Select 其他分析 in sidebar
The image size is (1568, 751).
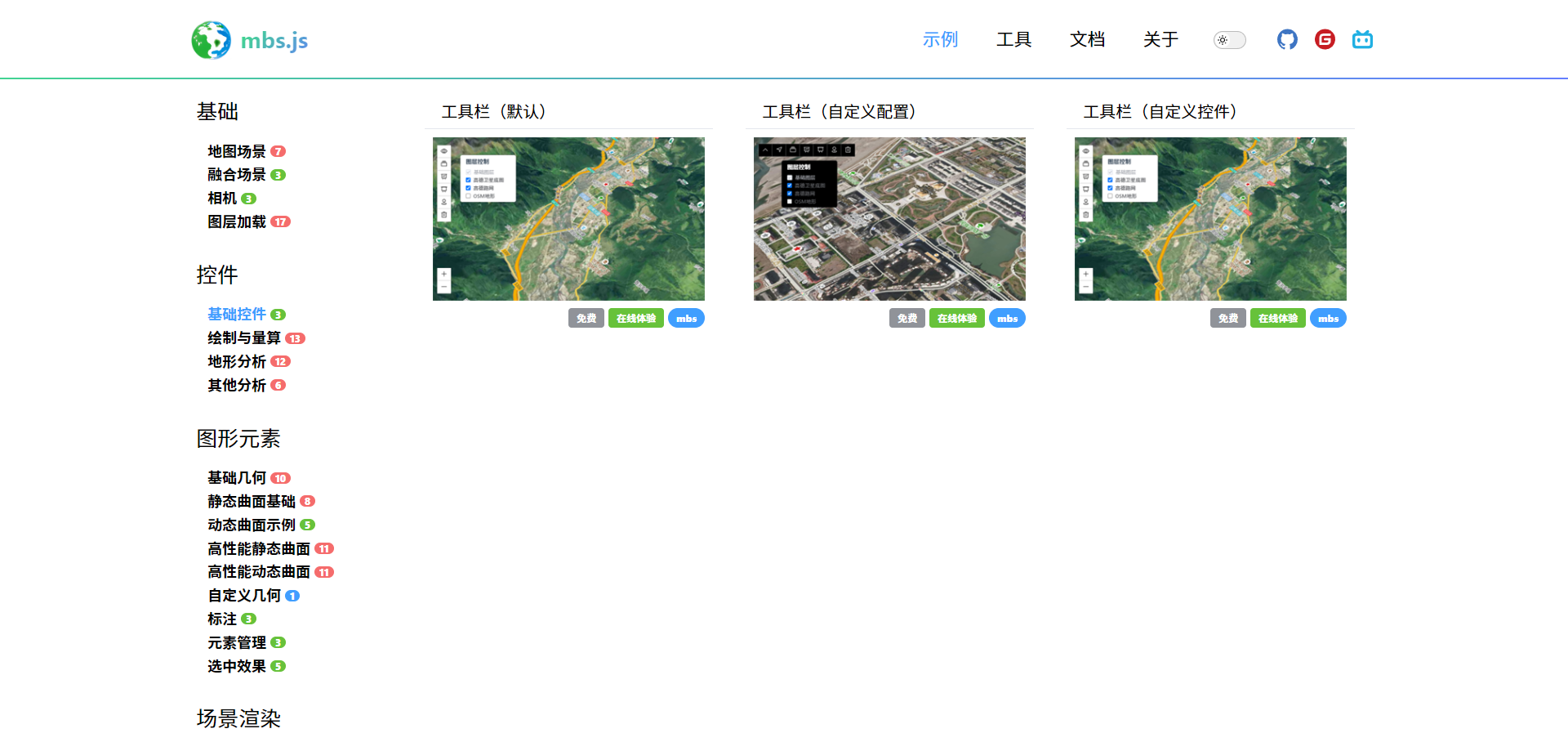tap(237, 386)
